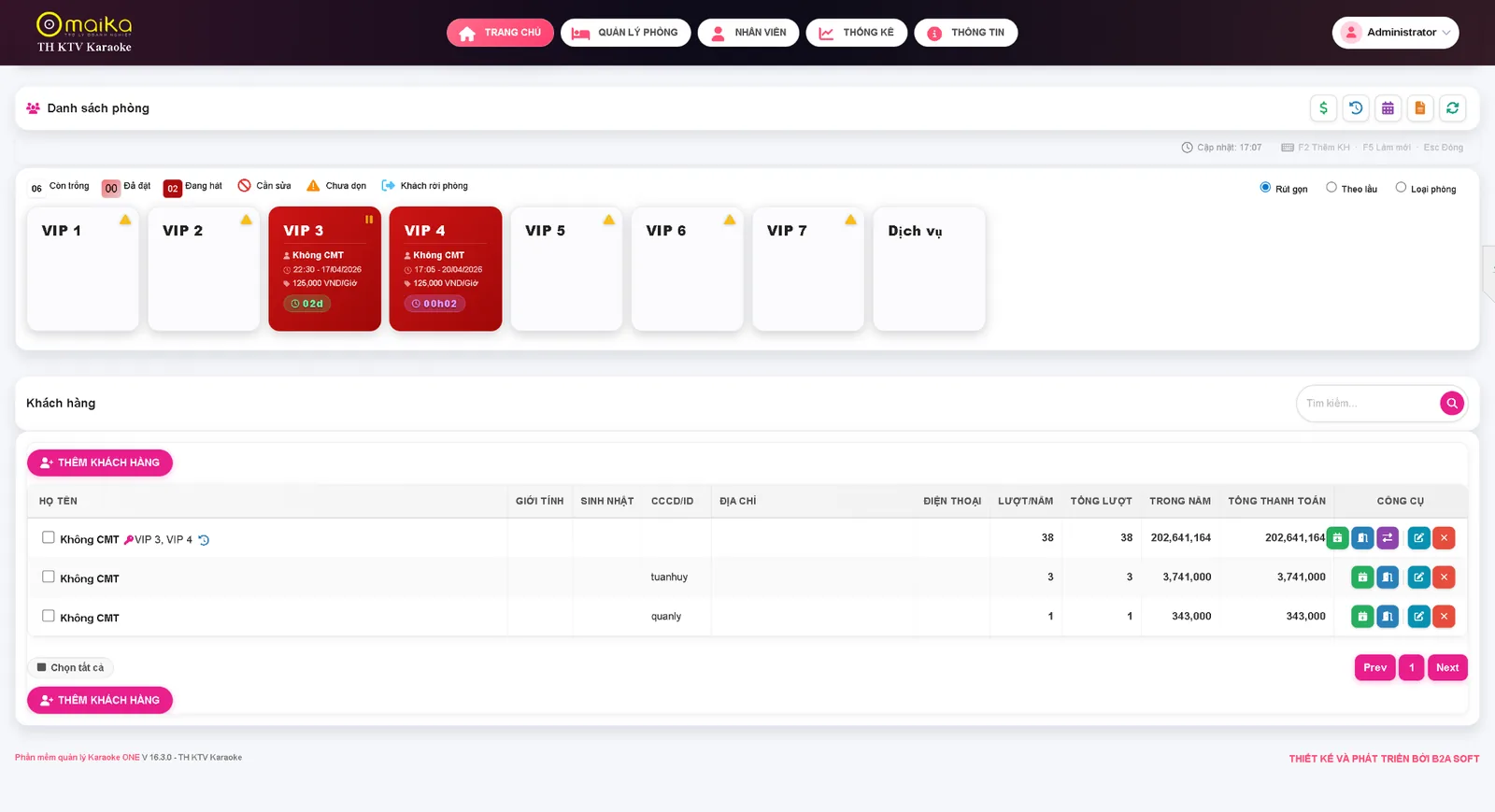Open the Administrator account dropdown

click(1395, 33)
